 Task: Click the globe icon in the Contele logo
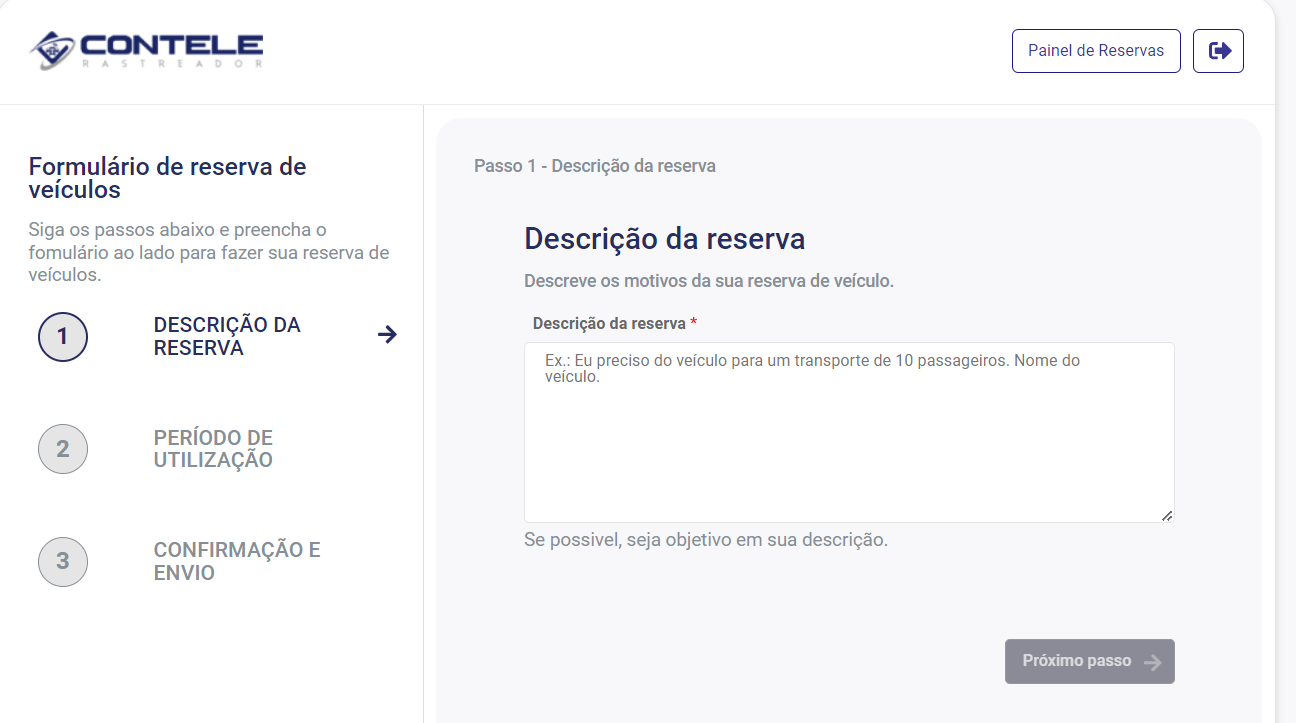50,48
